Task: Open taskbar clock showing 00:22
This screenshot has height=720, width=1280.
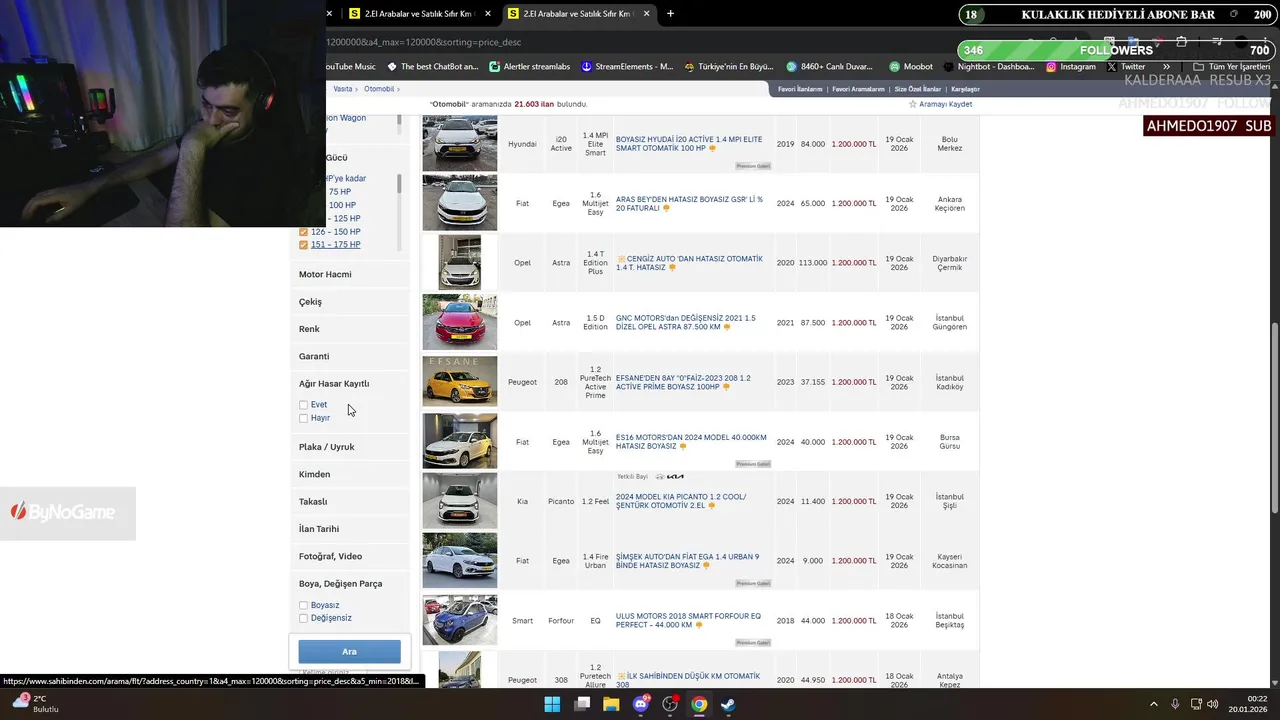Action: tap(1249, 704)
